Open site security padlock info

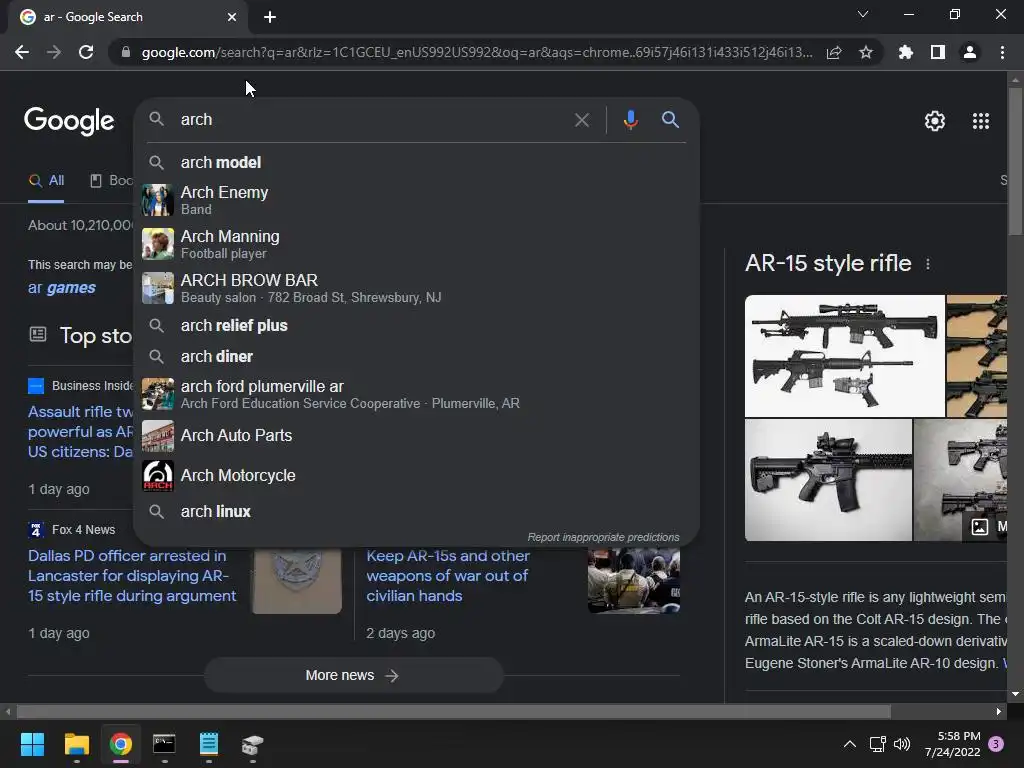point(126,52)
